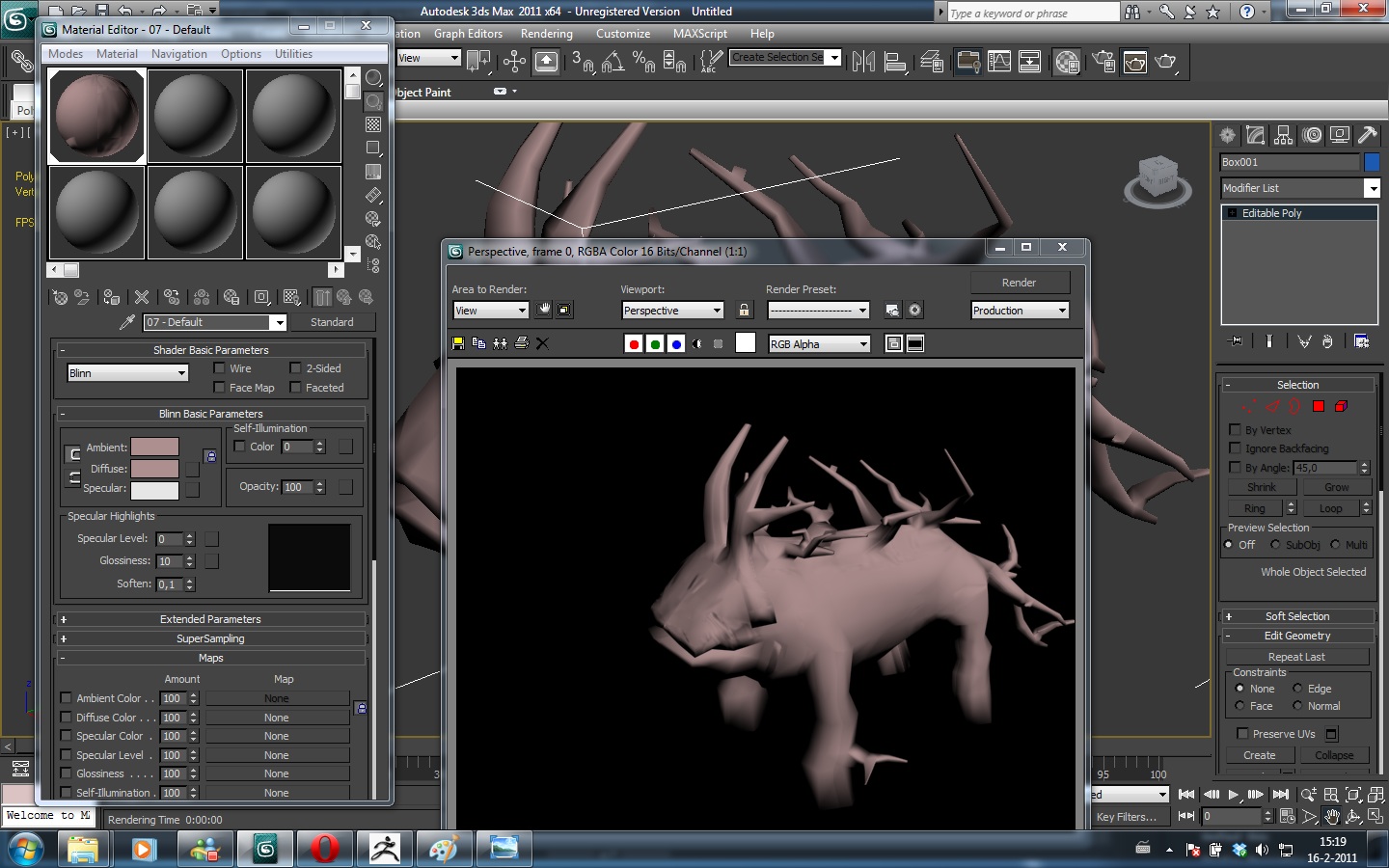Viewport: 1389px width, 868px height.
Task: Open Render Preset dropdown
Action: click(x=819, y=311)
